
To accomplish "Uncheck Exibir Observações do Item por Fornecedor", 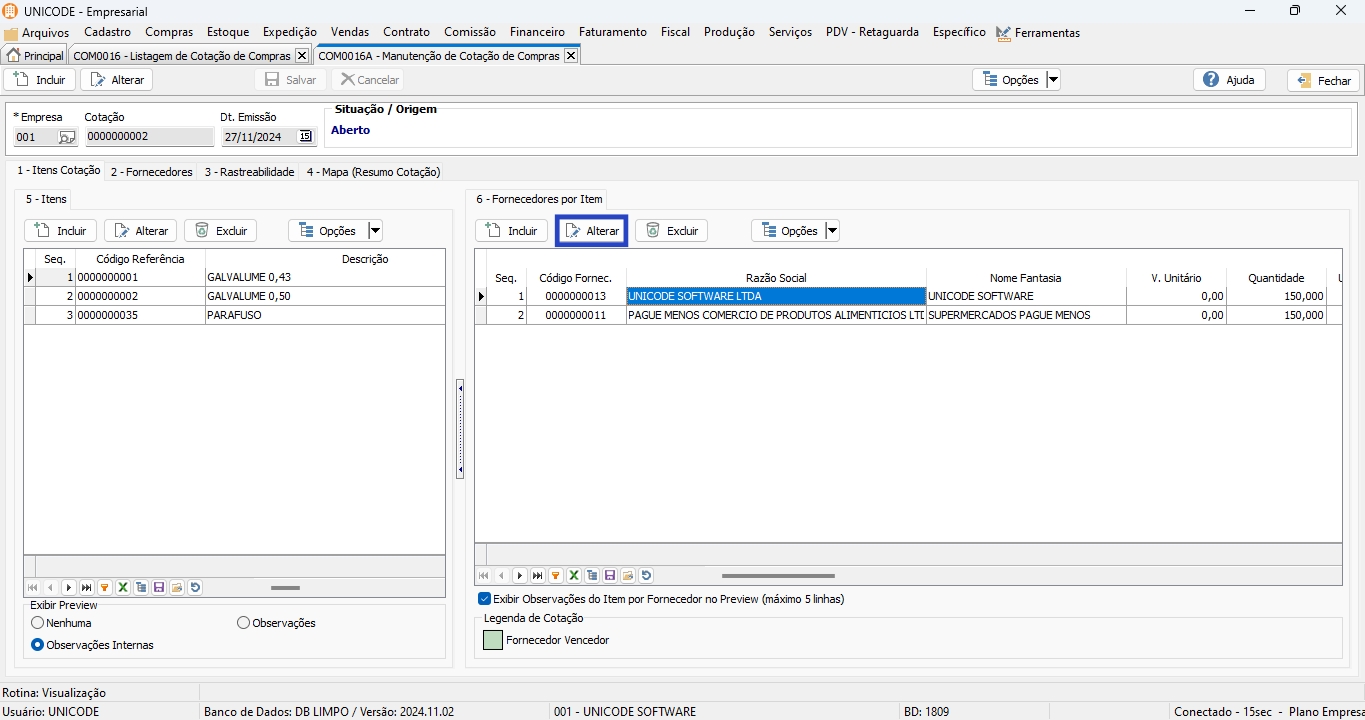I will (485, 599).
